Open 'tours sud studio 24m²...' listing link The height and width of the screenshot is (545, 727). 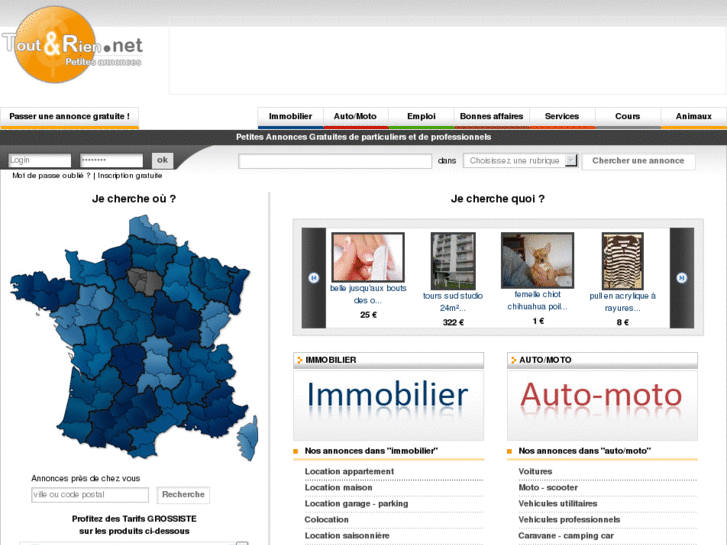[453, 302]
